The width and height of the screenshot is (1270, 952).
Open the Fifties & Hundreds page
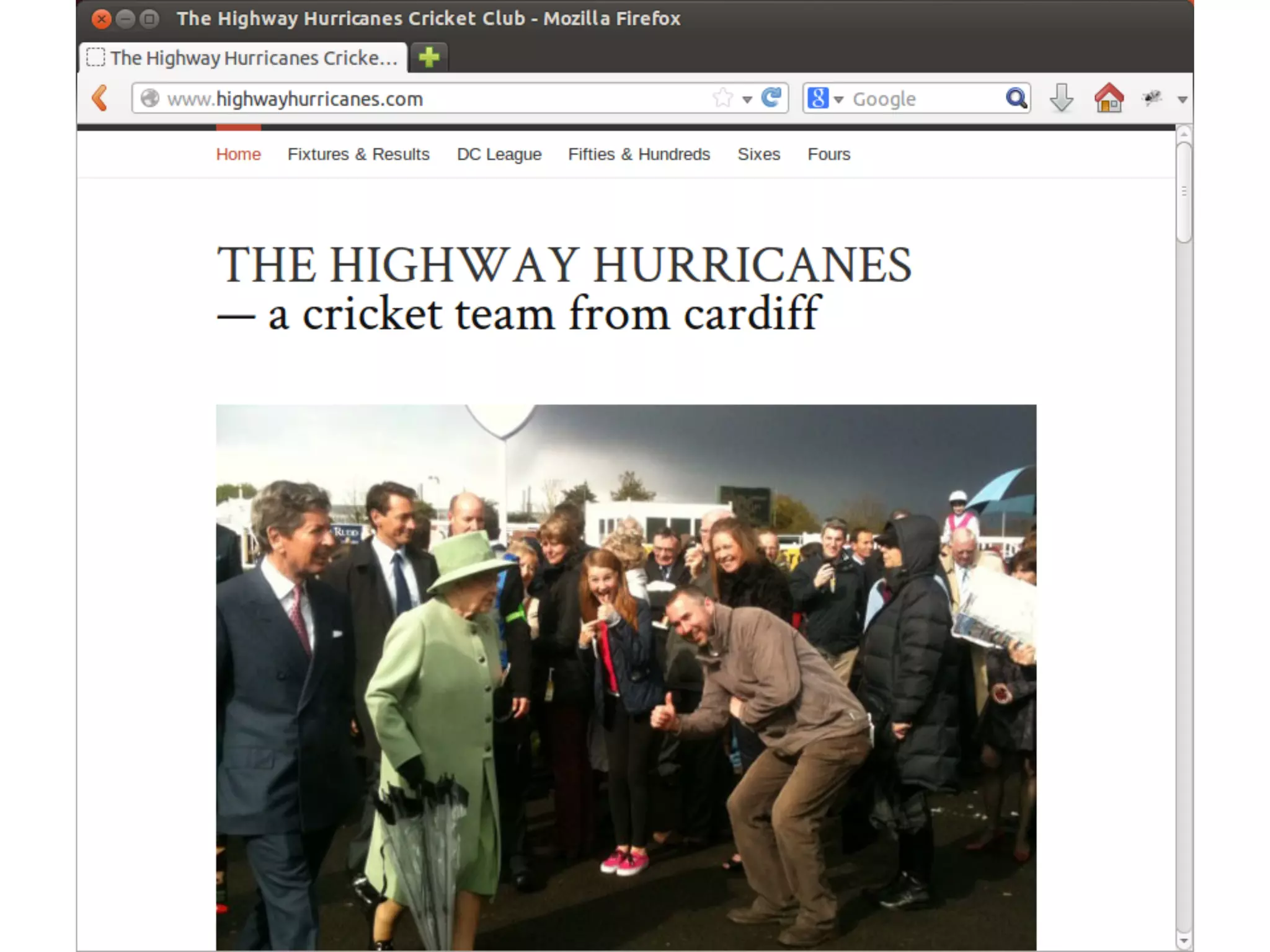coord(639,154)
